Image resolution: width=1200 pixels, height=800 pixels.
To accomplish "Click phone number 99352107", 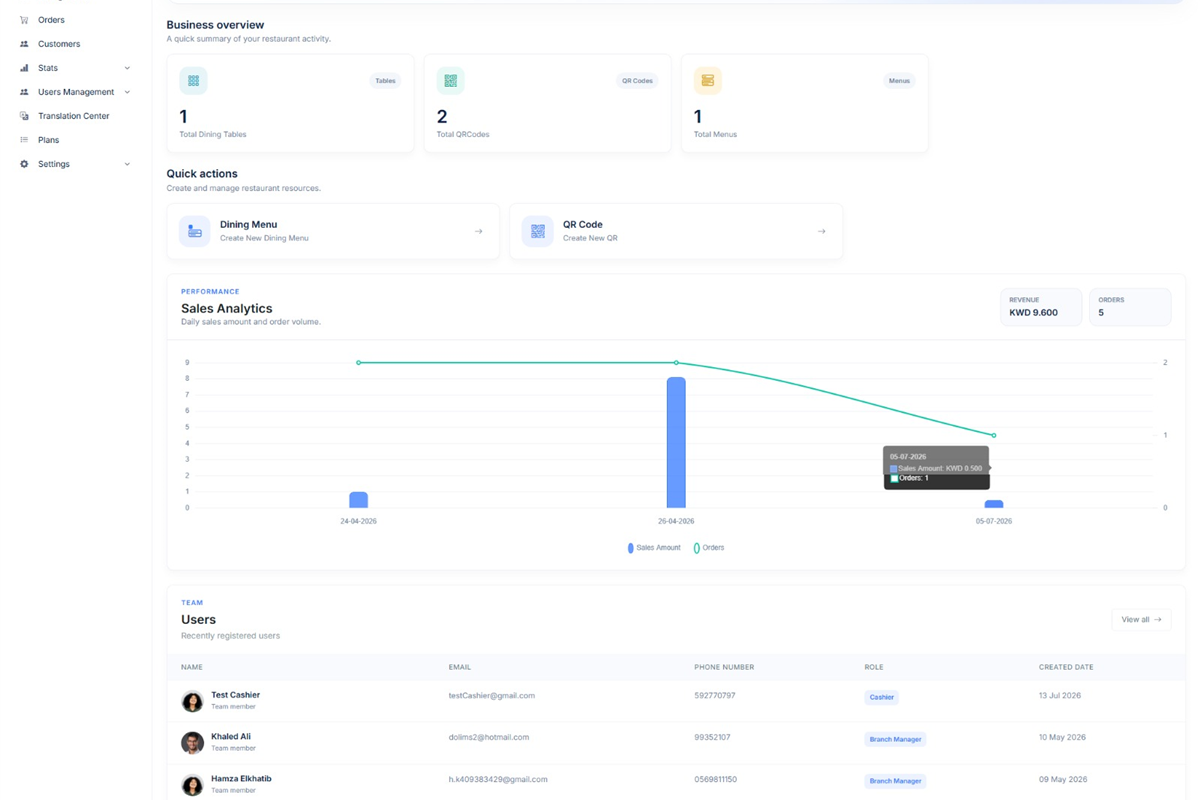I will (712, 738).
